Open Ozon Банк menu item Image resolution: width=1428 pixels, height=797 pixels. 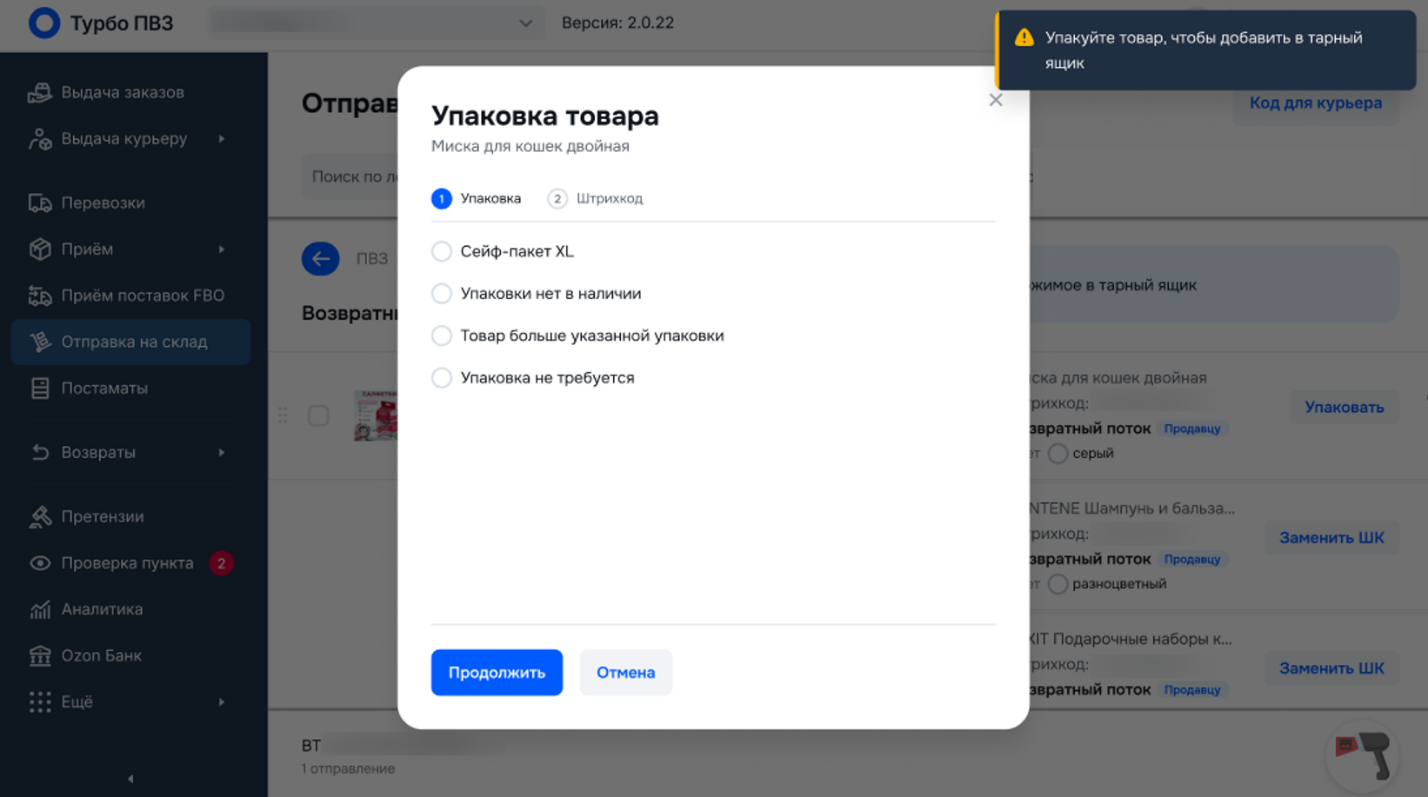pos(131,656)
